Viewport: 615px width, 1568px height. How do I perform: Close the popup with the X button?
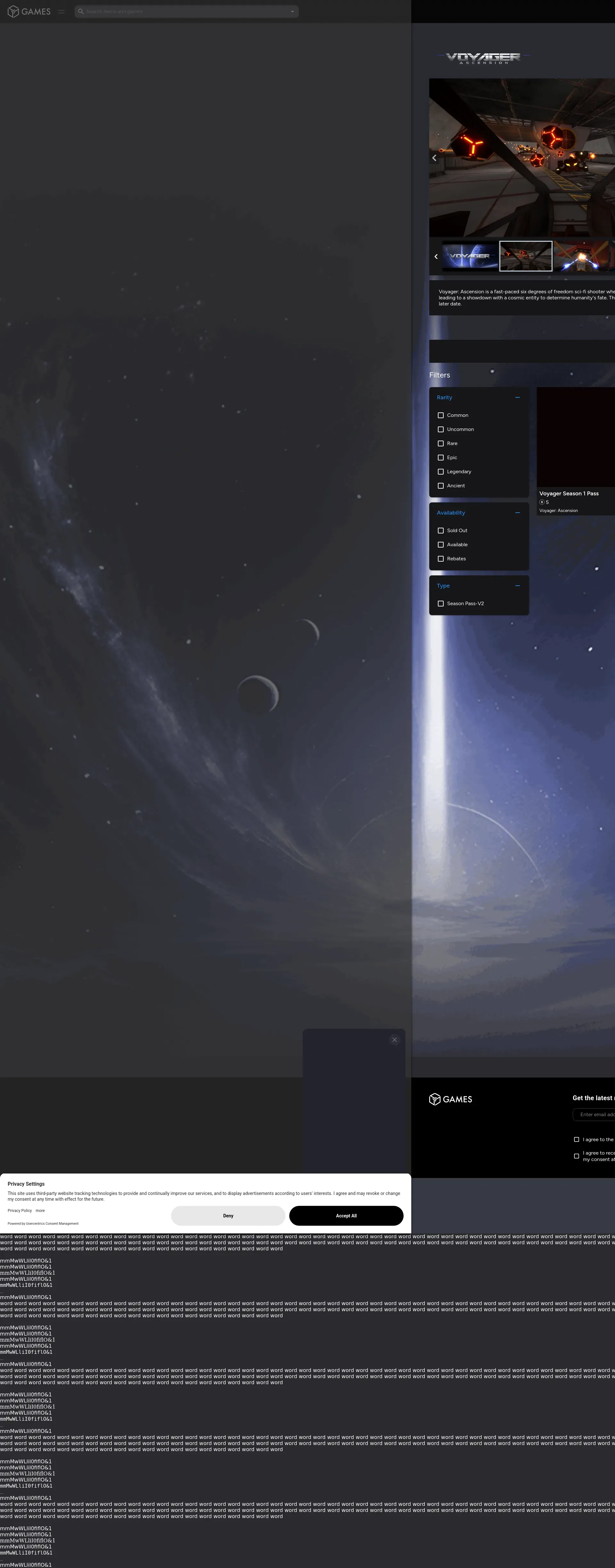click(x=395, y=1040)
